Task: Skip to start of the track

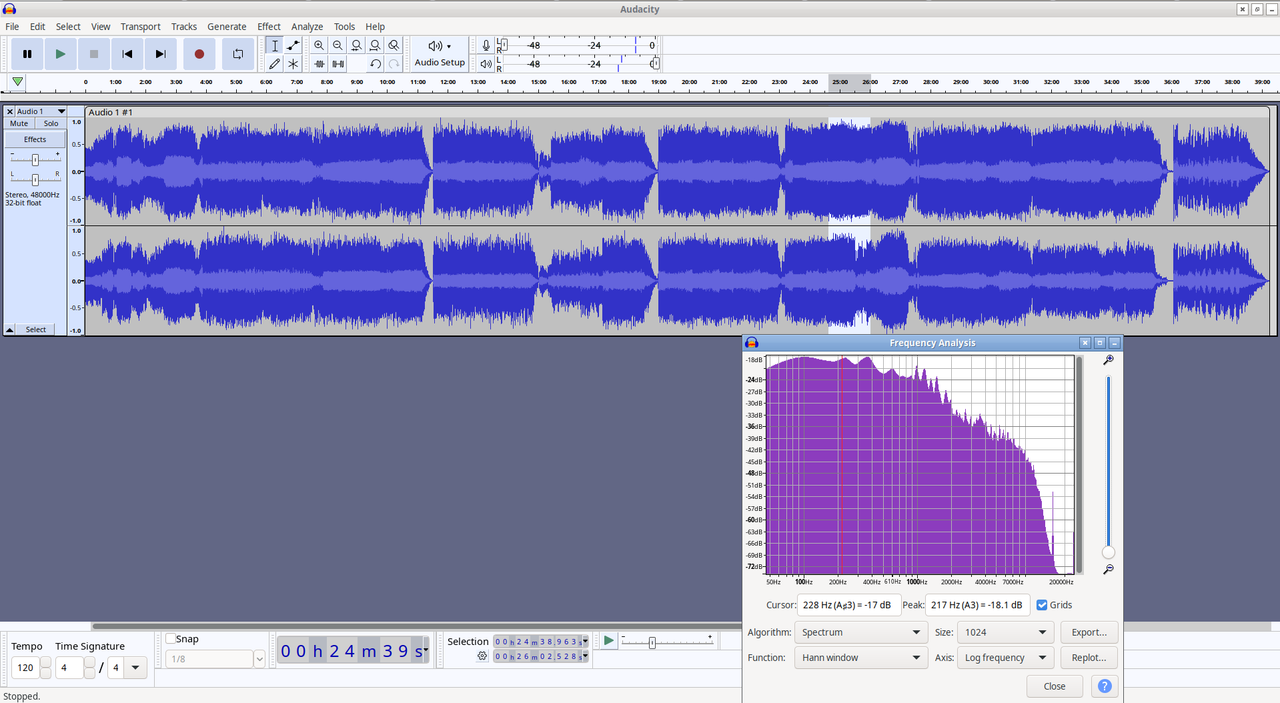Action: click(x=127, y=54)
